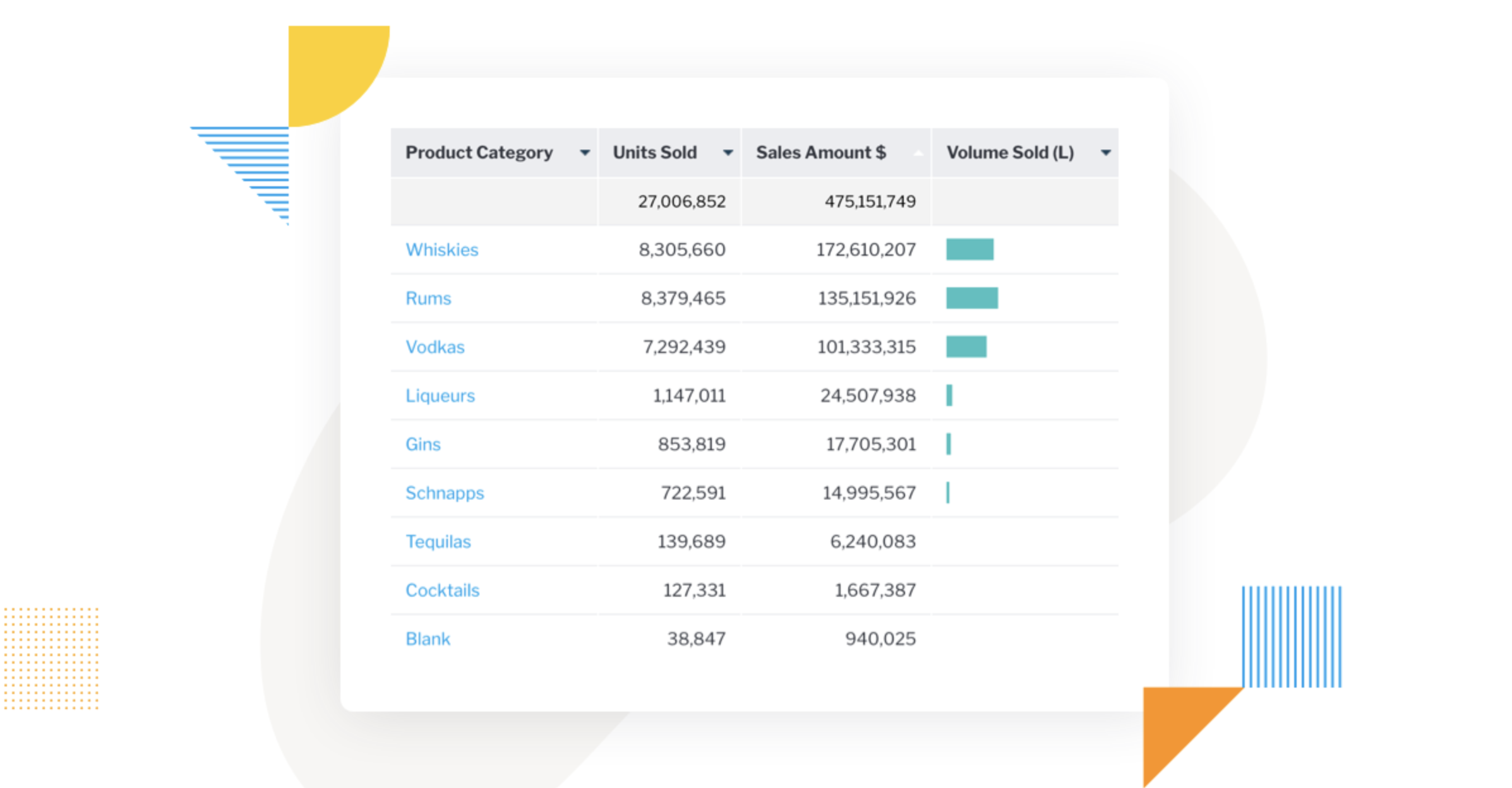Screen dimensions: 1512x788
Task: Open the Units Sold column dropdown
Action: (x=728, y=152)
